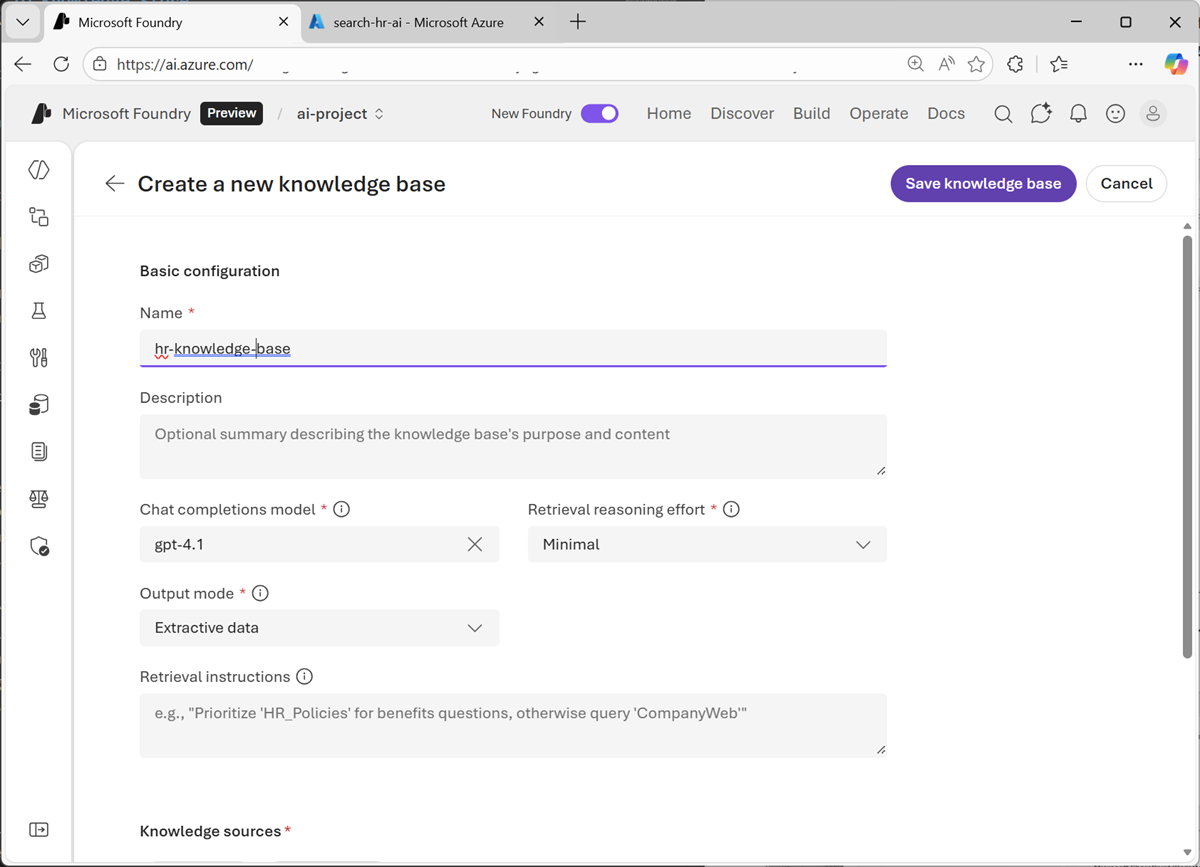Switch to the Build tab
The width and height of the screenshot is (1200, 867).
tap(811, 113)
